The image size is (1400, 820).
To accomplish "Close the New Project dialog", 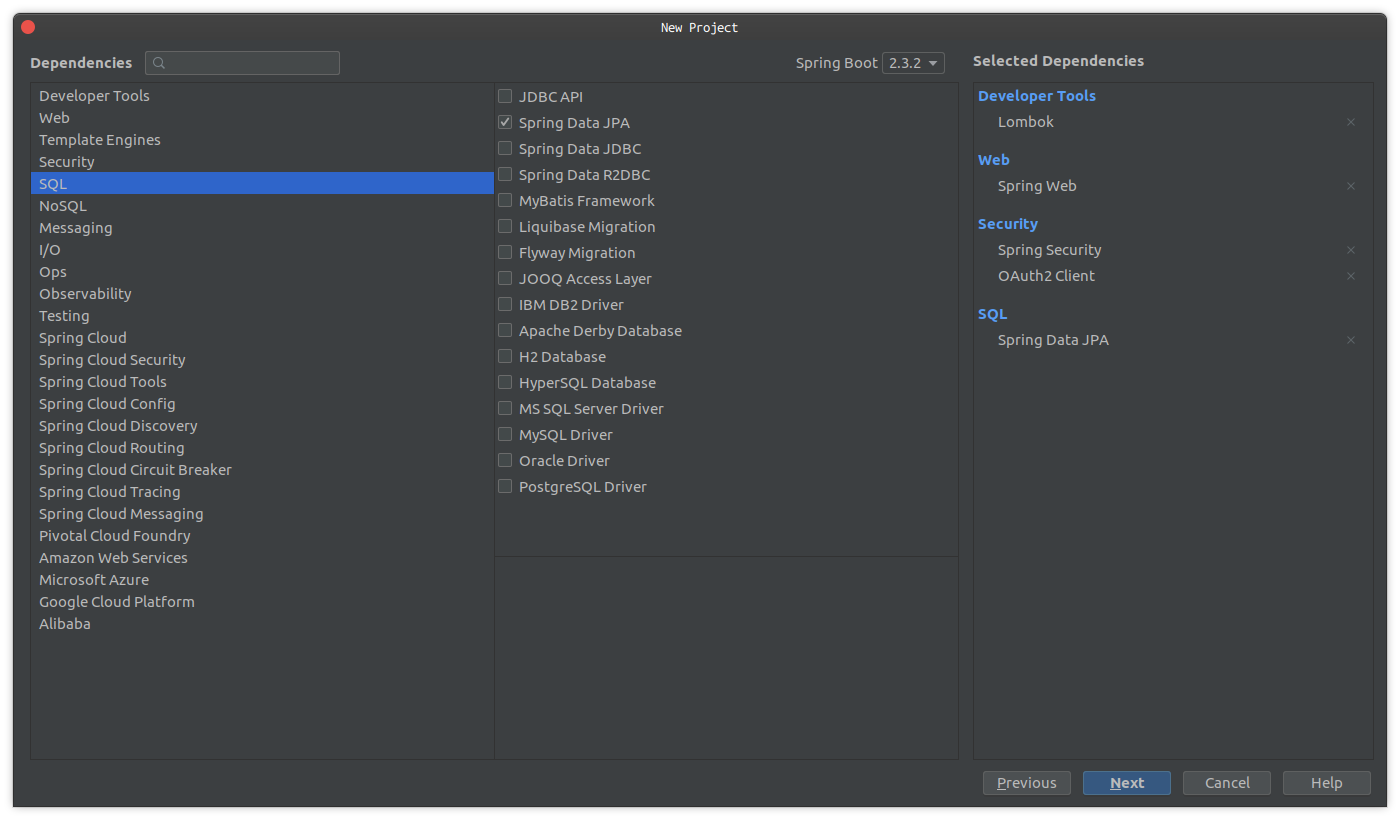I will (x=28, y=27).
